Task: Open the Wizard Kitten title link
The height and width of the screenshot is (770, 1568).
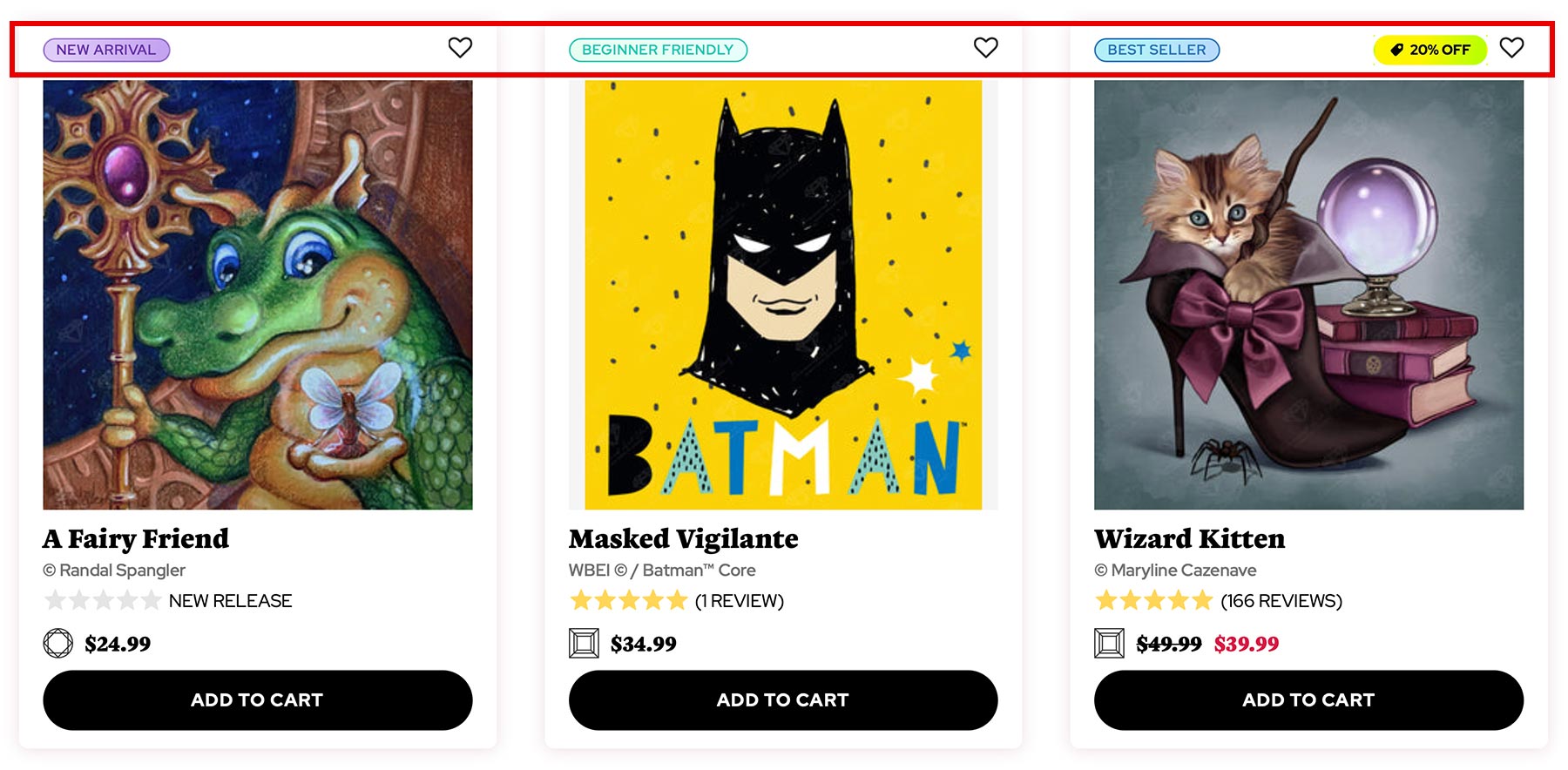Action: [x=1189, y=539]
